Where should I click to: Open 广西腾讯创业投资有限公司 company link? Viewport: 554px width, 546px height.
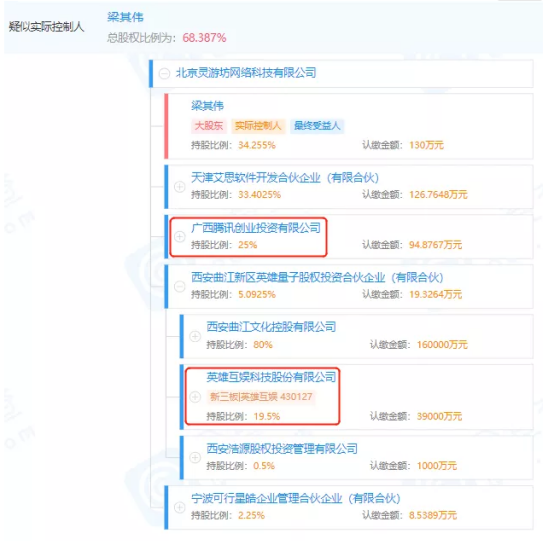click(256, 228)
